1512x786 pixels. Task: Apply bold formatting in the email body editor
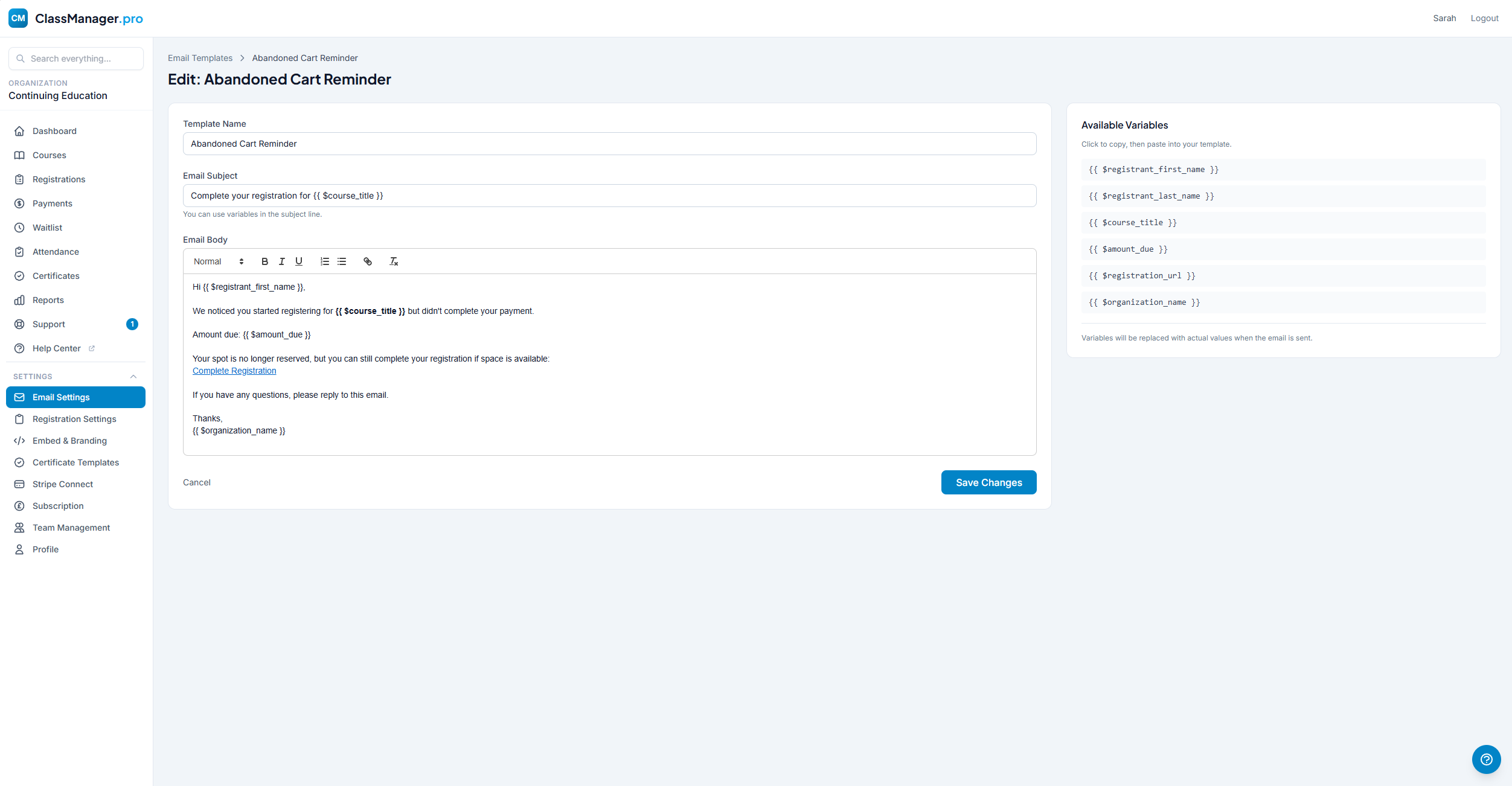pyautogui.click(x=264, y=261)
